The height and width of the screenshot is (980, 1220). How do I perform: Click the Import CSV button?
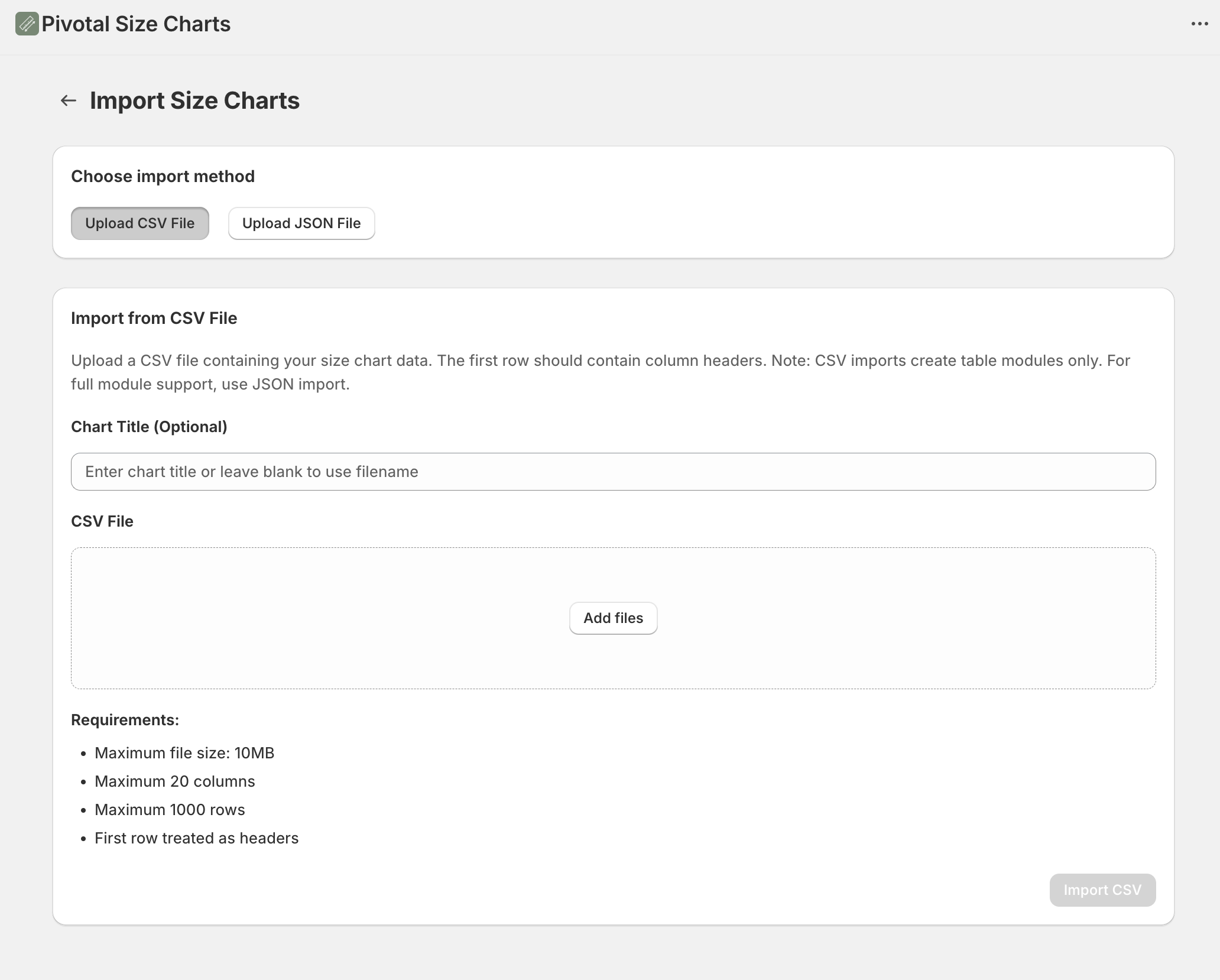(1102, 890)
